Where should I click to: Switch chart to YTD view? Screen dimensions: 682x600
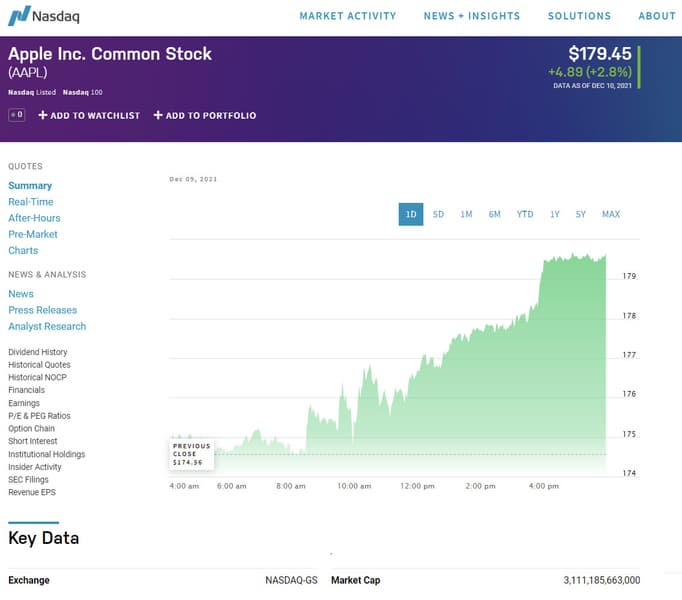pos(524,214)
